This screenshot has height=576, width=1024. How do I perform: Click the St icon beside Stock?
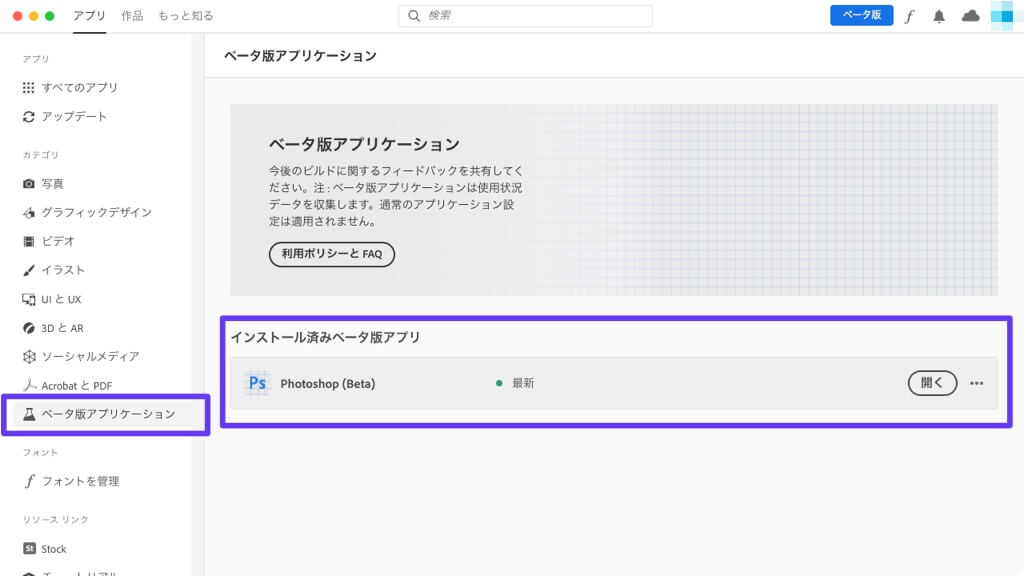[x=29, y=549]
